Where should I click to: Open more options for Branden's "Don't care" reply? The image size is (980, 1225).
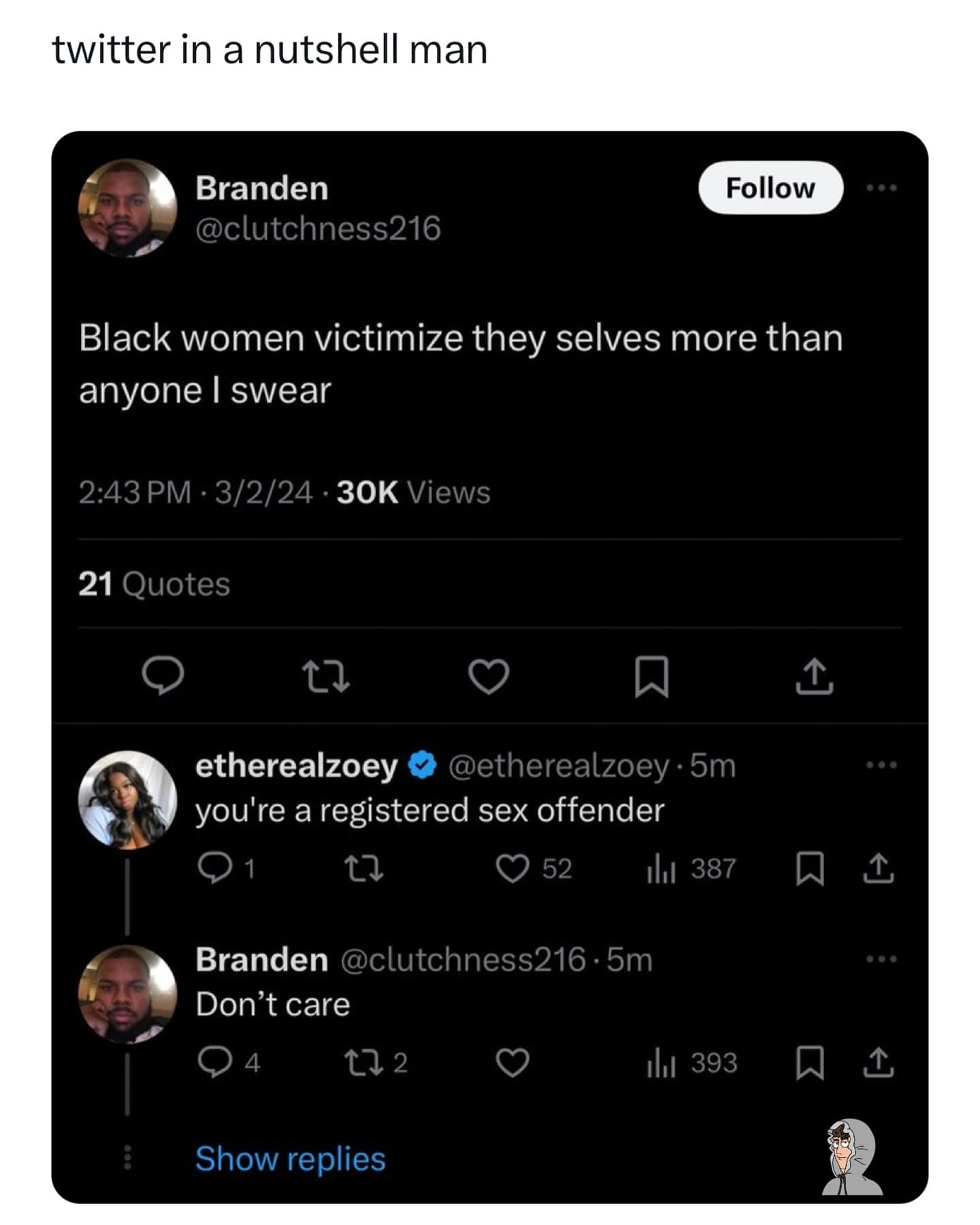tap(881, 960)
